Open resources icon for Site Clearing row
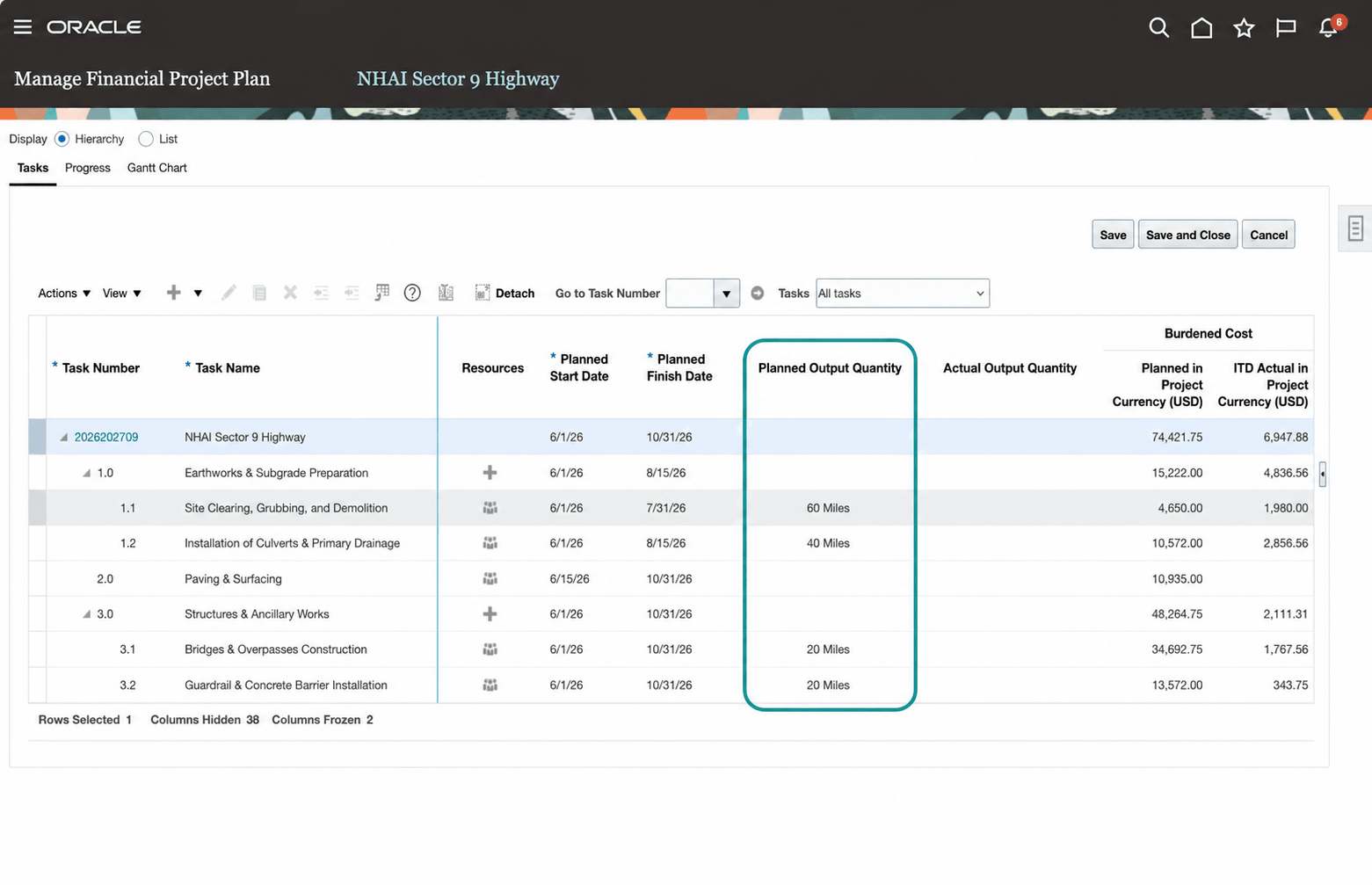Image resolution: width=1372 pixels, height=885 pixels. [x=490, y=508]
